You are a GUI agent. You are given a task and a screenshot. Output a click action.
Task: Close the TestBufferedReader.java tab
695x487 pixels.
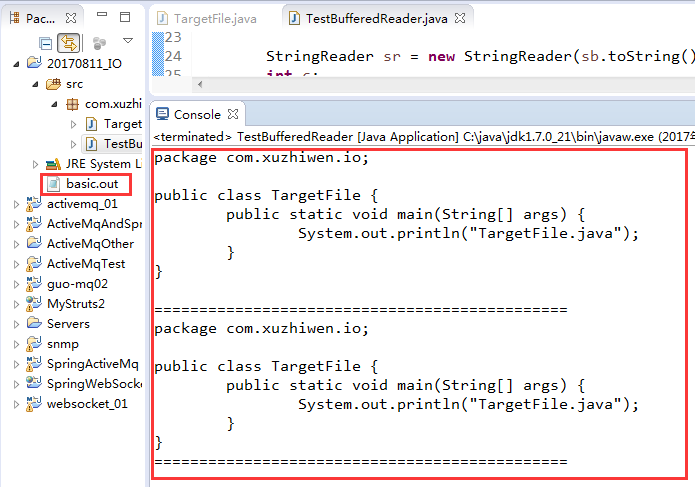[x=461, y=18]
